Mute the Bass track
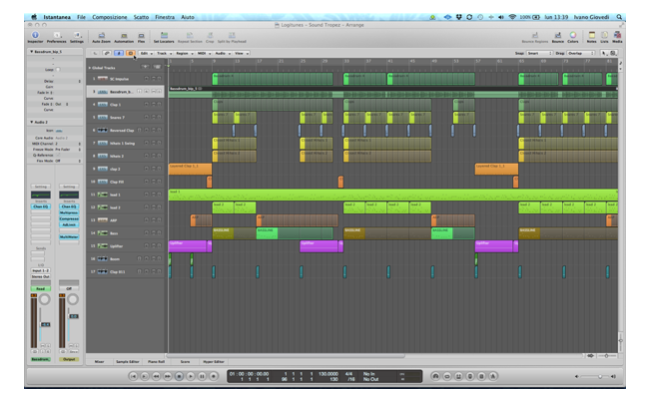Image resolution: width=657 pixels, height=403 pixels. tap(153, 233)
